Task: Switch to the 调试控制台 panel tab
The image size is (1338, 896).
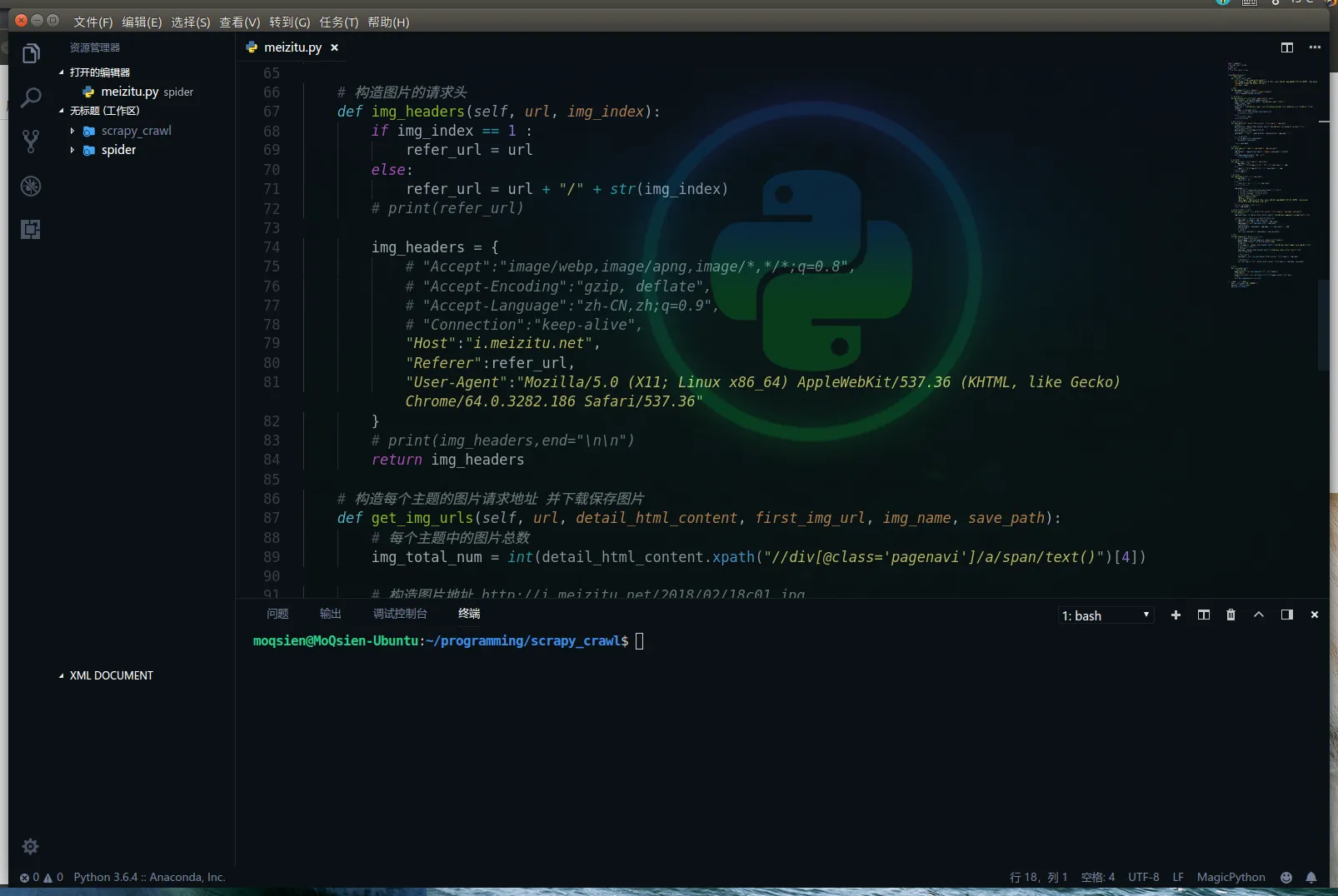Action: [400, 614]
